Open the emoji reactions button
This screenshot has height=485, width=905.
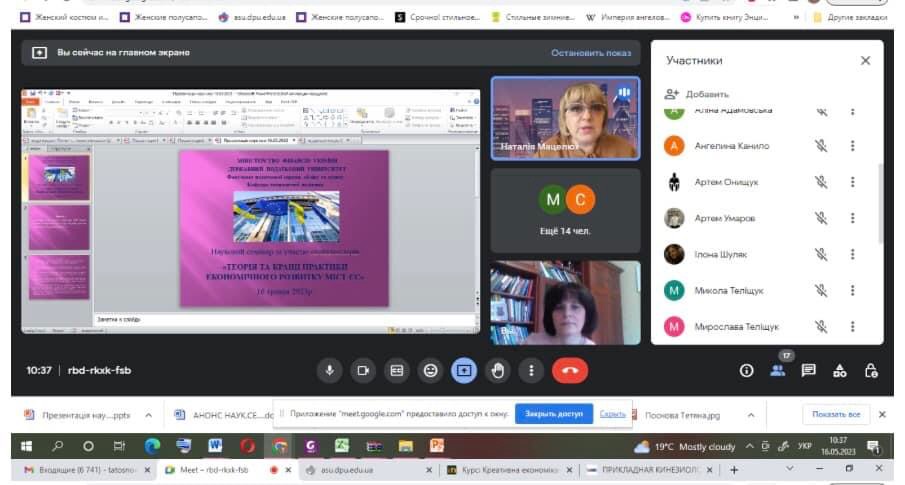click(431, 371)
